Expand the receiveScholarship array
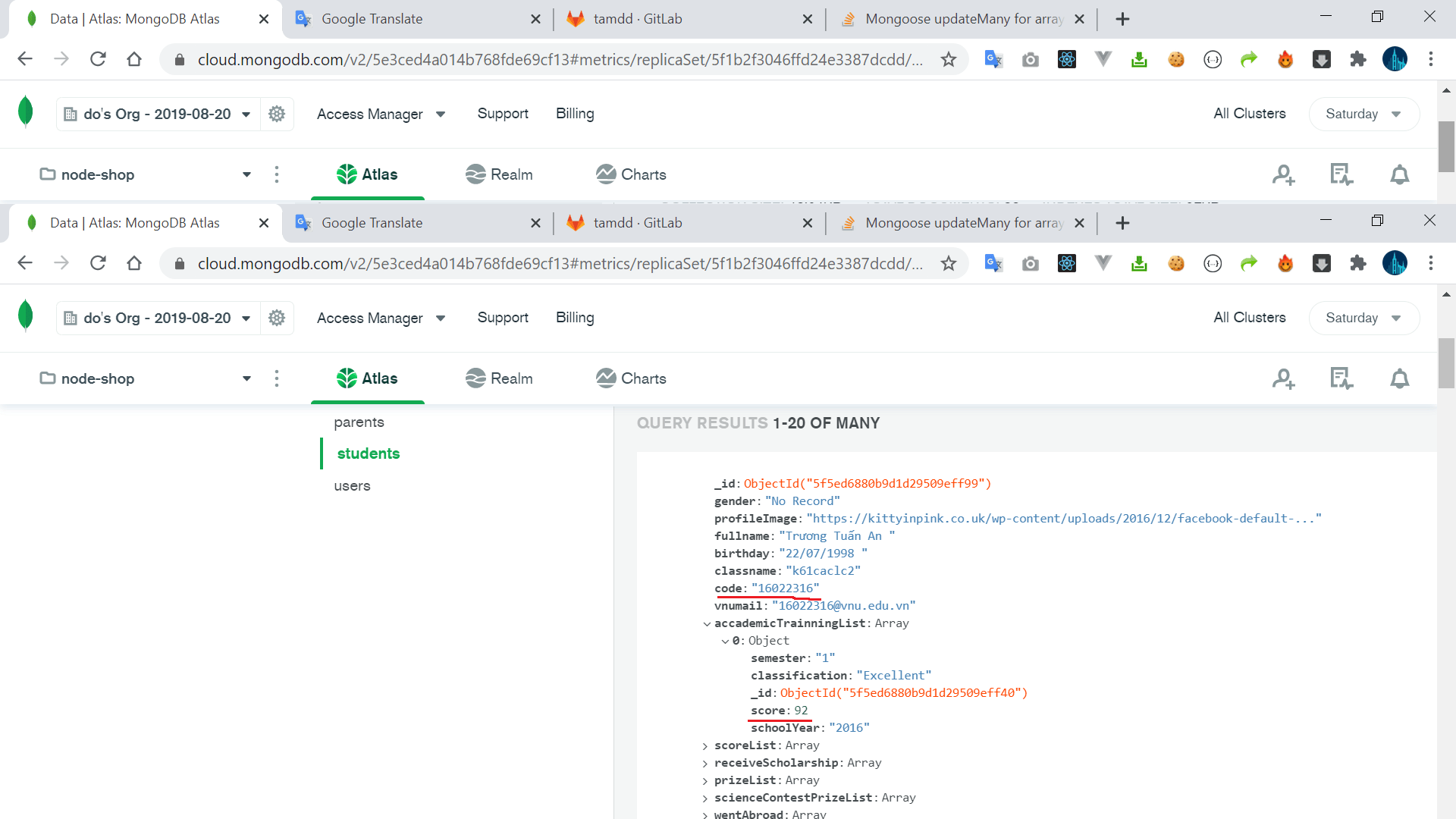Image resolution: width=1456 pixels, height=819 pixels. 706,763
